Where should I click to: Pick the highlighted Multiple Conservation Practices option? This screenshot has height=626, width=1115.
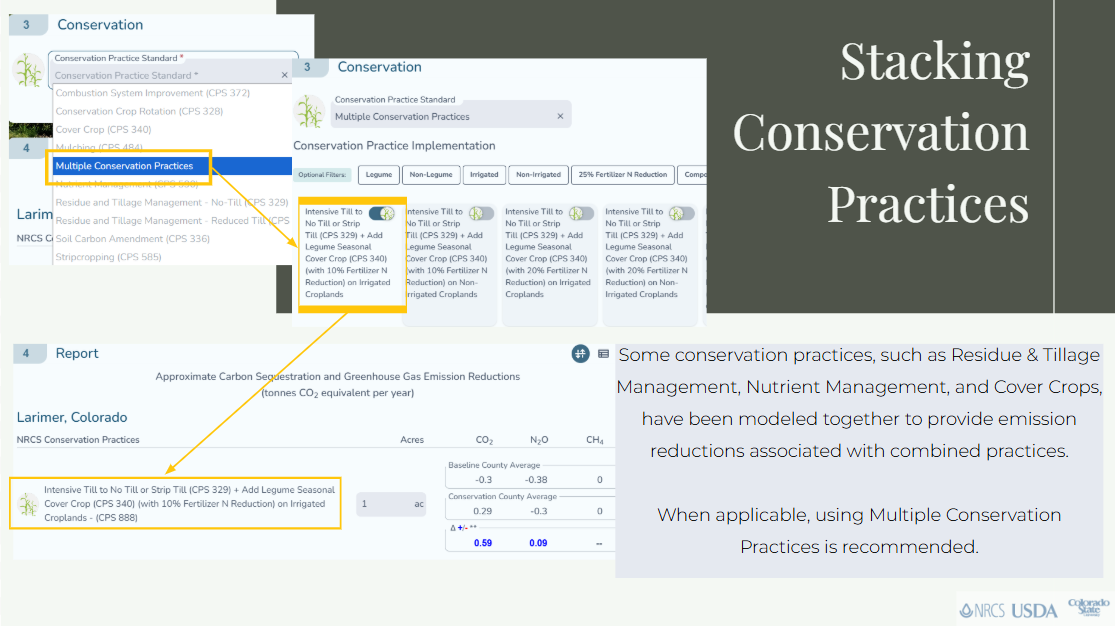(x=172, y=166)
